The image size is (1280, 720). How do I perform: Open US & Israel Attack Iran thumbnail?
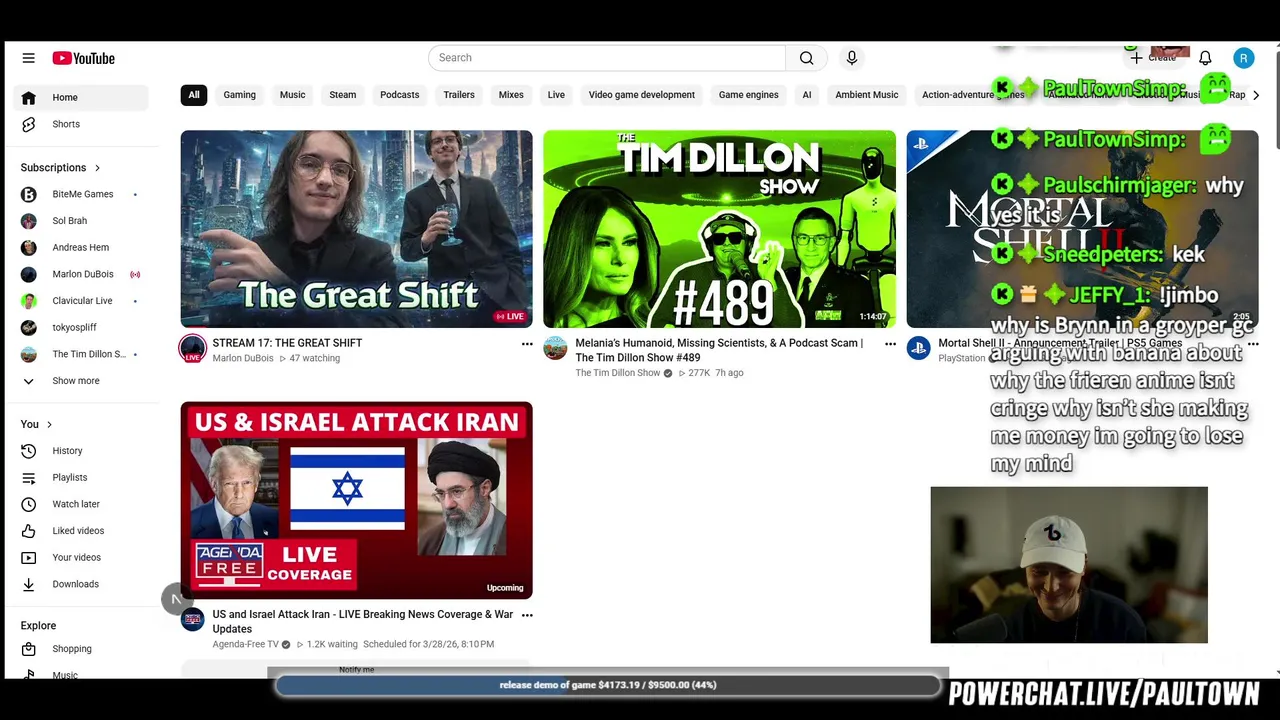[356, 500]
